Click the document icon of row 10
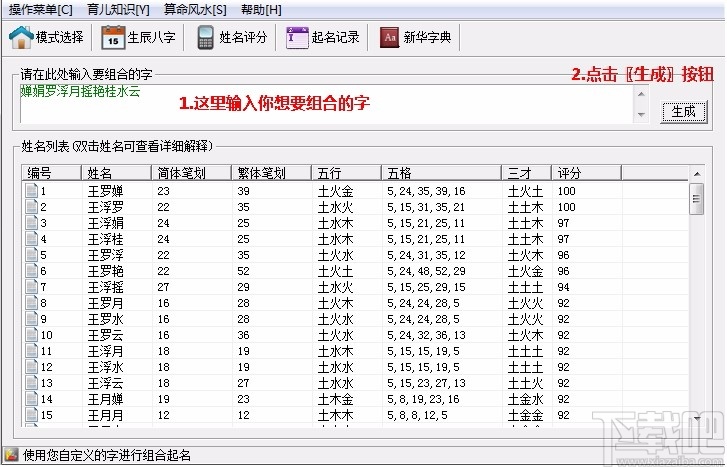The width and height of the screenshot is (727, 467). coord(32,335)
